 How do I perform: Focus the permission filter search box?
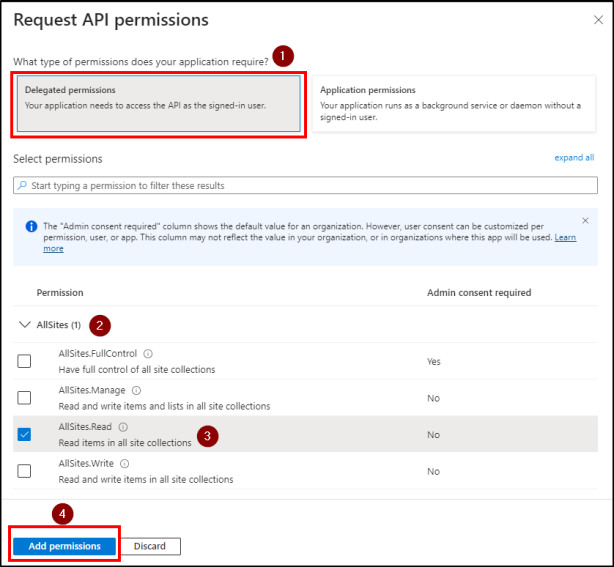click(305, 185)
